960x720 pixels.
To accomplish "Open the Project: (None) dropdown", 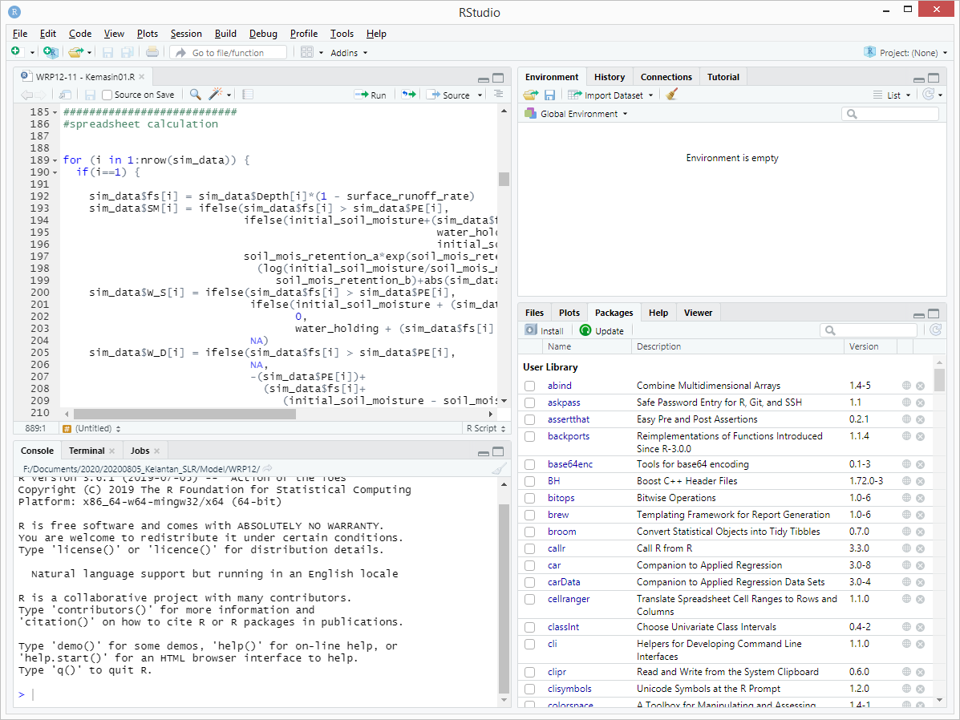I will click(x=907, y=53).
